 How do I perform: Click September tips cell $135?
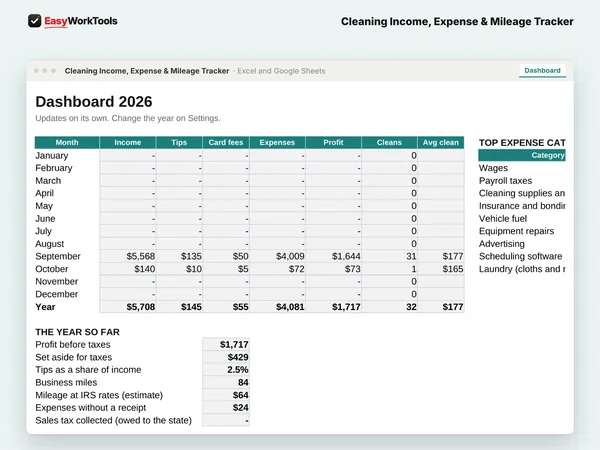(x=179, y=256)
